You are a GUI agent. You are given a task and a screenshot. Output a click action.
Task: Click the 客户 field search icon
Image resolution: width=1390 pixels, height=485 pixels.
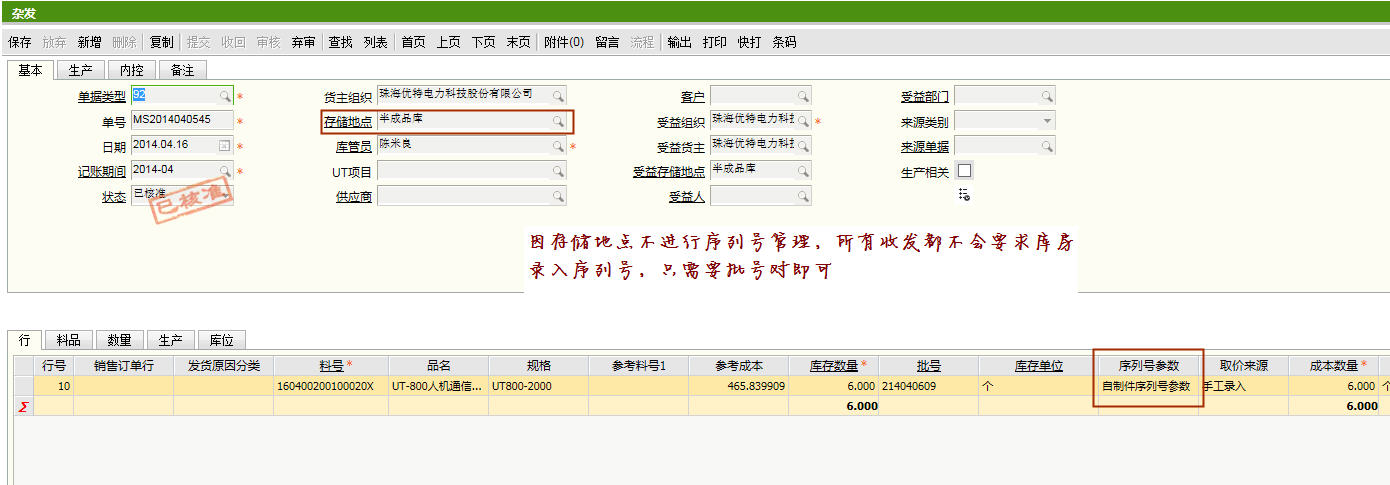click(x=802, y=96)
